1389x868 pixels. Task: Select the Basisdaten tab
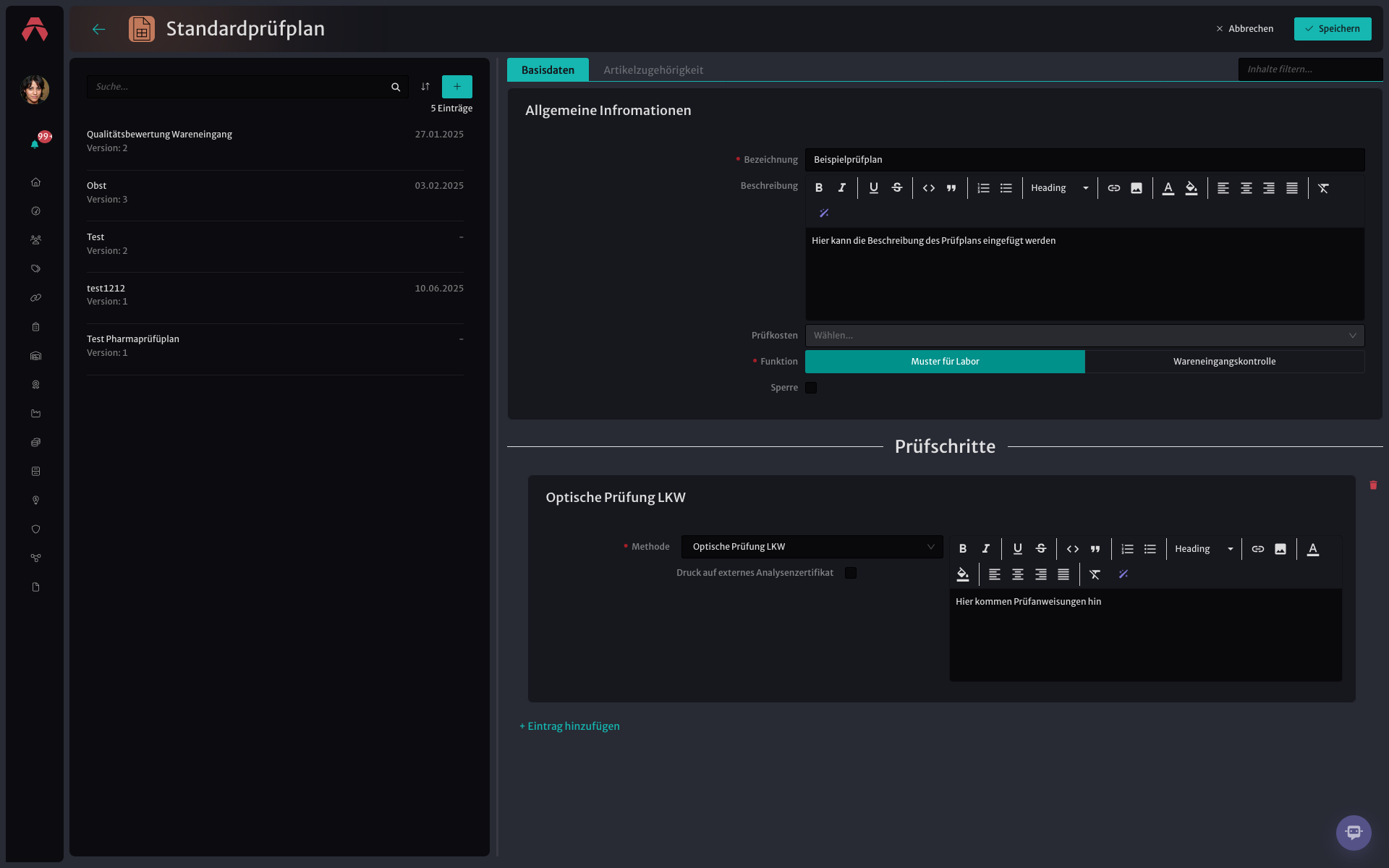point(548,70)
